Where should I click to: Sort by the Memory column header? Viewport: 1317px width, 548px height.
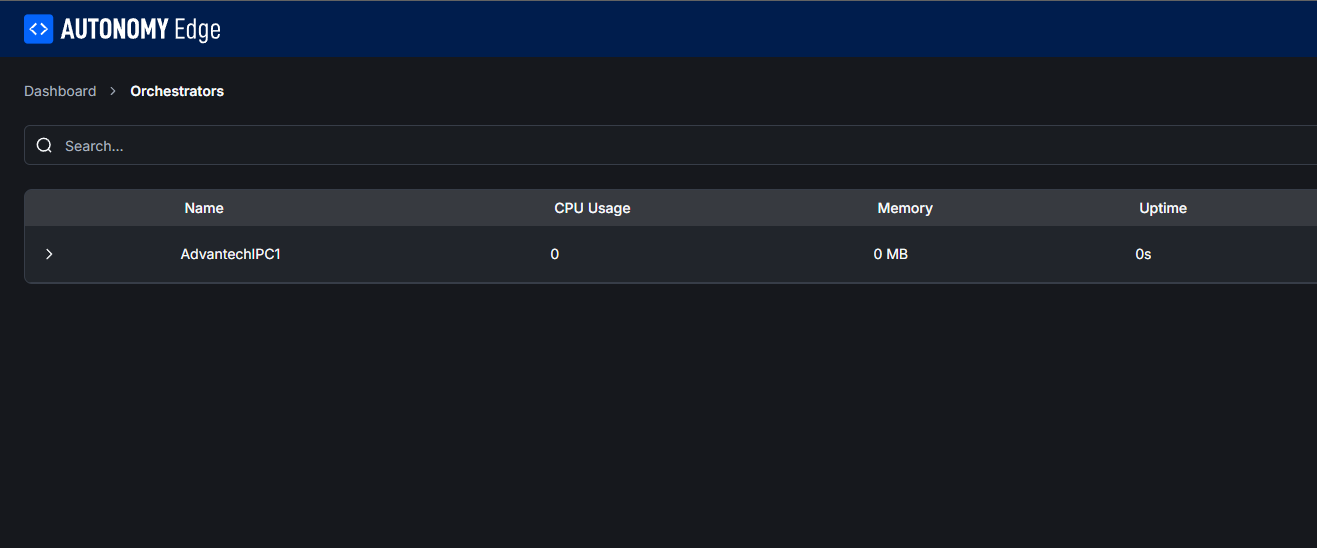coord(905,208)
